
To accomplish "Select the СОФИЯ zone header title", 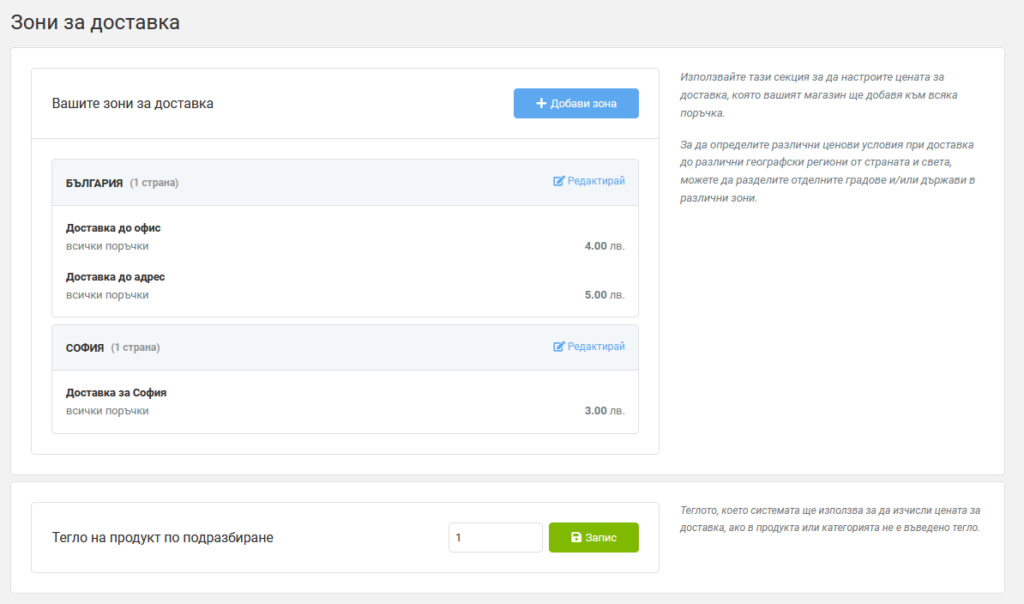I will [85, 348].
